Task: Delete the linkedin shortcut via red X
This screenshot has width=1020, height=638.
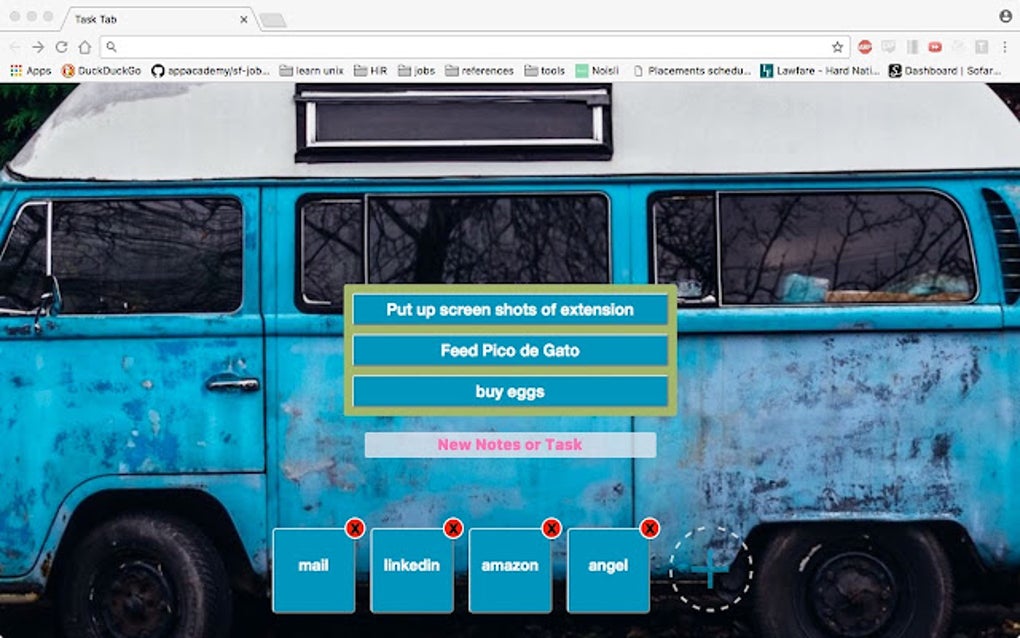Action: [x=453, y=528]
